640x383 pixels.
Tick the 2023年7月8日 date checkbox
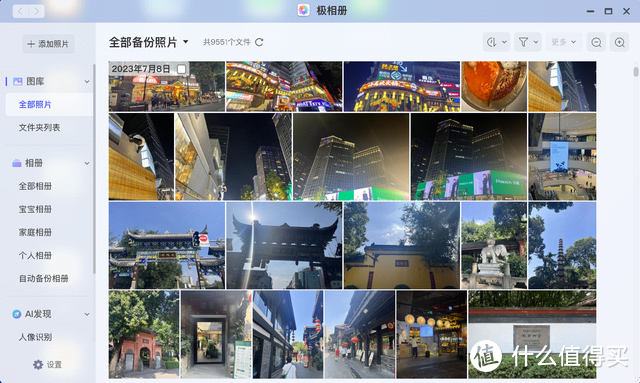coord(181,69)
